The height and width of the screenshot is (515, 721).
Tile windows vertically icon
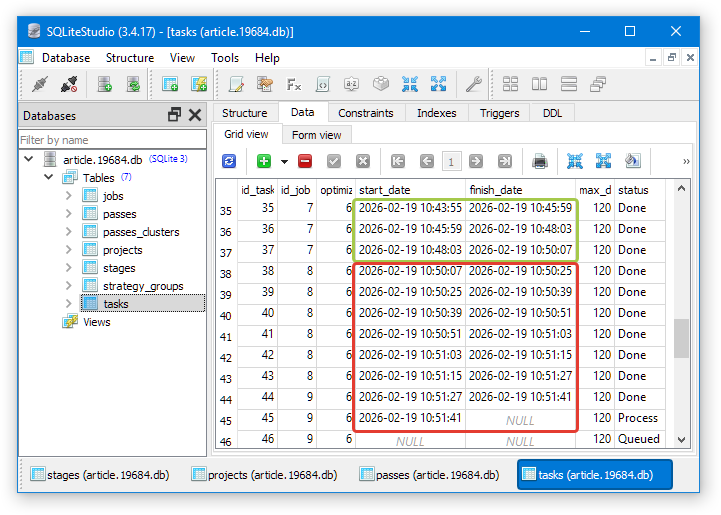(539, 85)
